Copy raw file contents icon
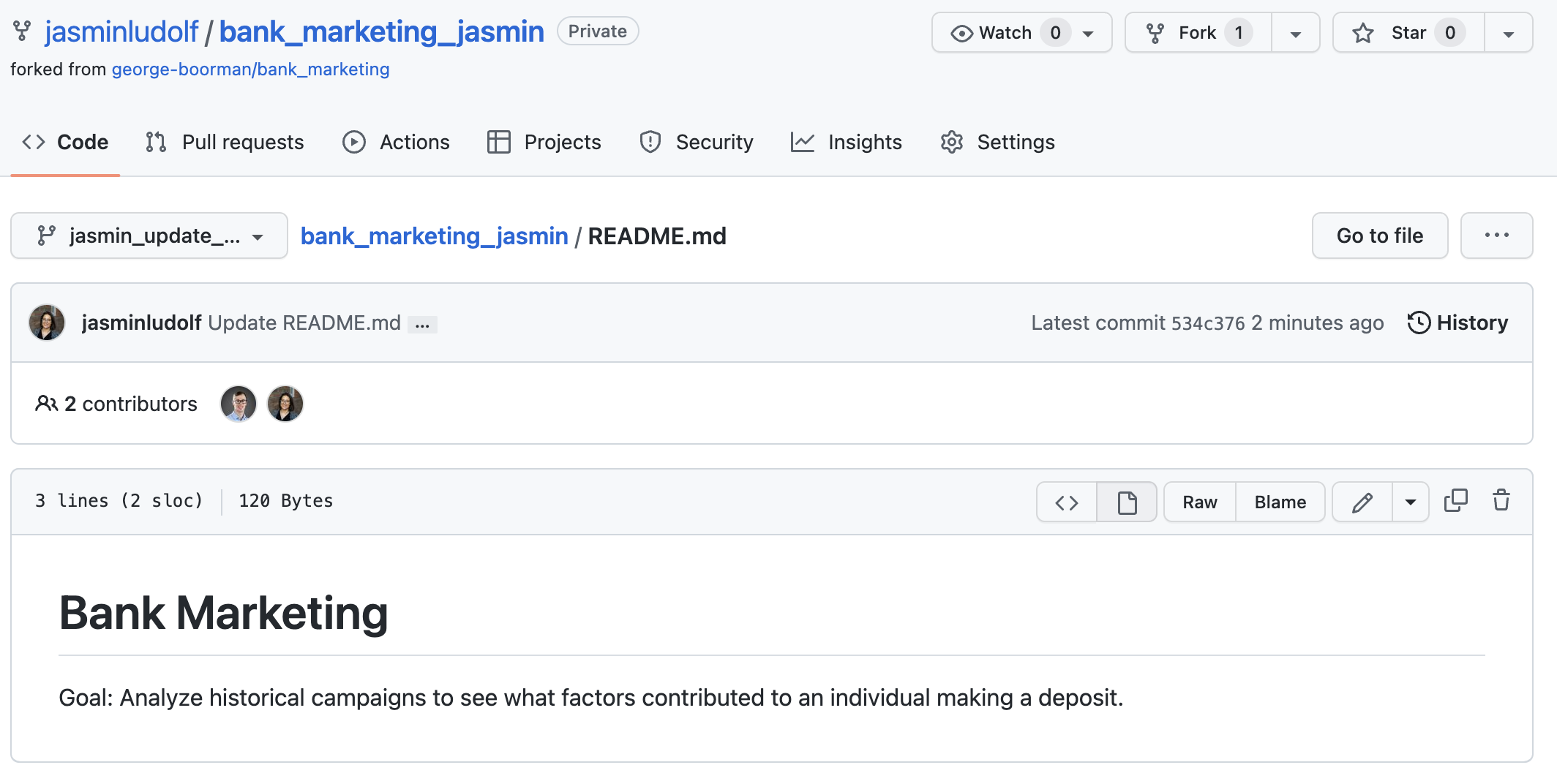 click(x=1456, y=500)
